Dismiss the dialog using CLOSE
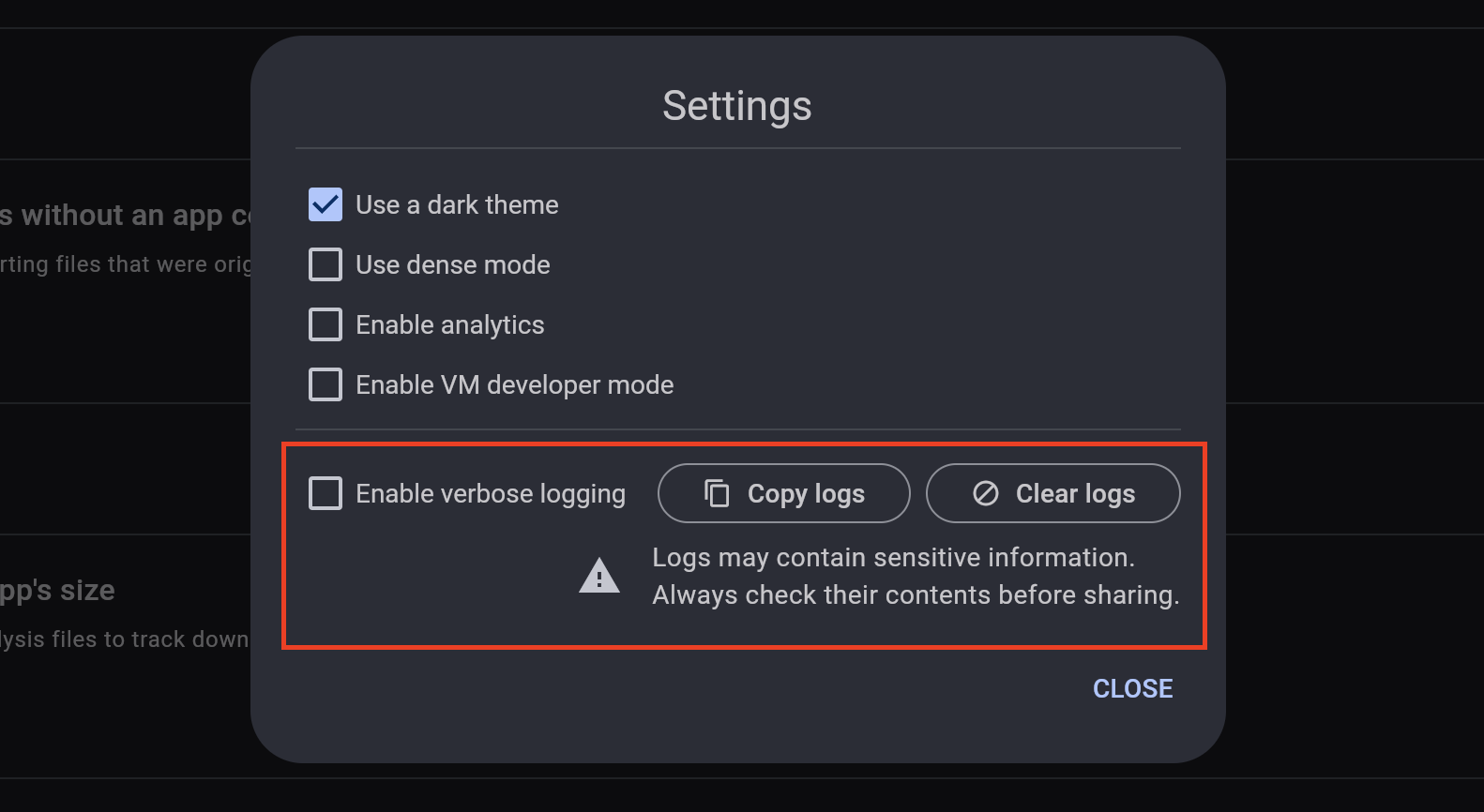This screenshot has height=812, width=1484. [x=1132, y=688]
